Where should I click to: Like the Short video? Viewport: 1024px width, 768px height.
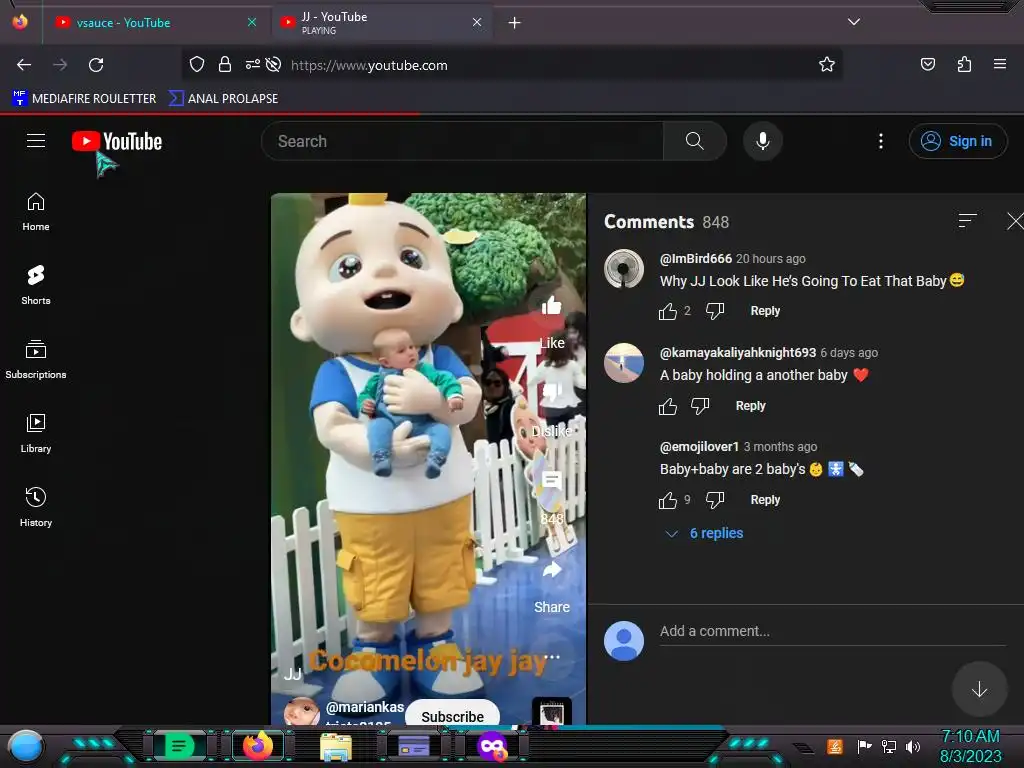pyautogui.click(x=552, y=306)
